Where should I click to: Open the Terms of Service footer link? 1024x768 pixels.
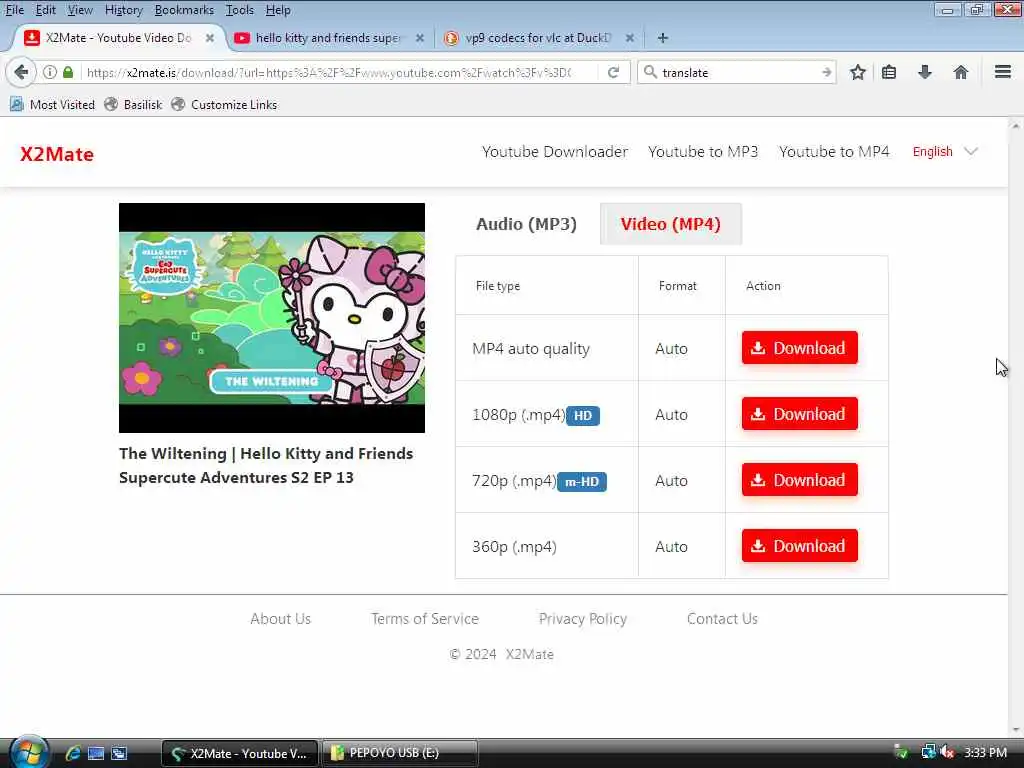point(424,618)
